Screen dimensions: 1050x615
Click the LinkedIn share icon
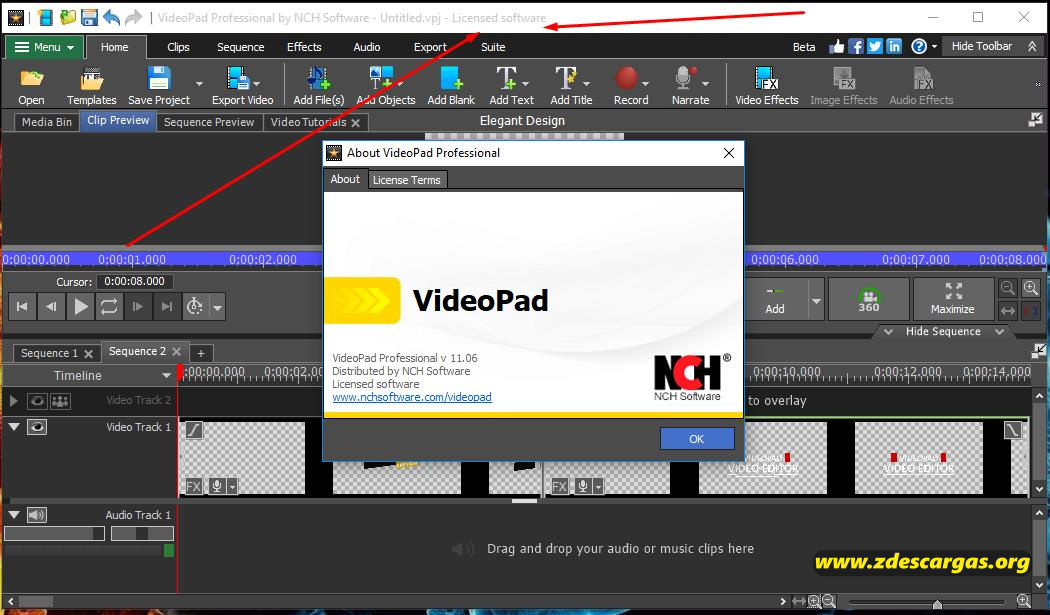[x=894, y=46]
